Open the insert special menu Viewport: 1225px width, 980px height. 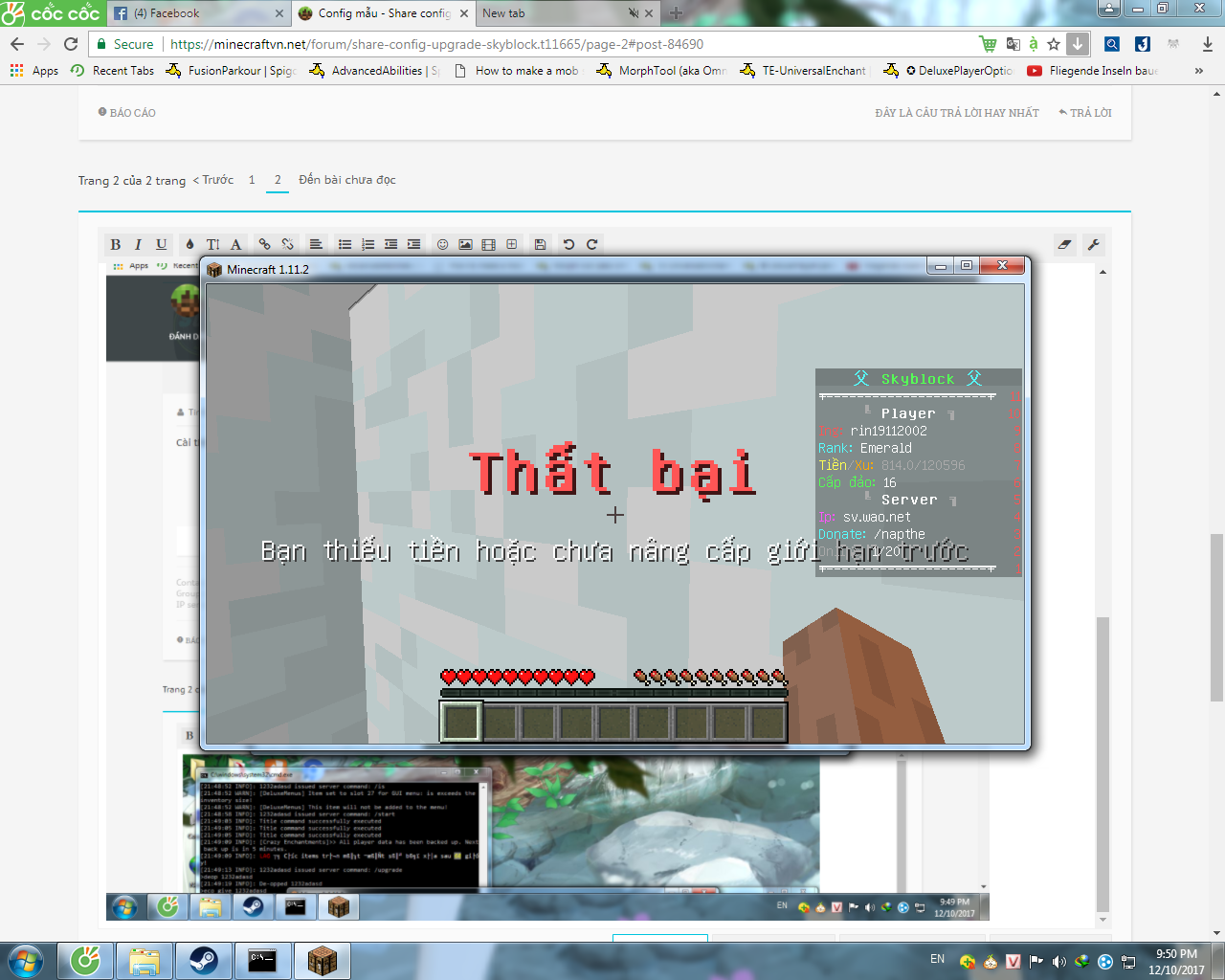pos(511,244)
